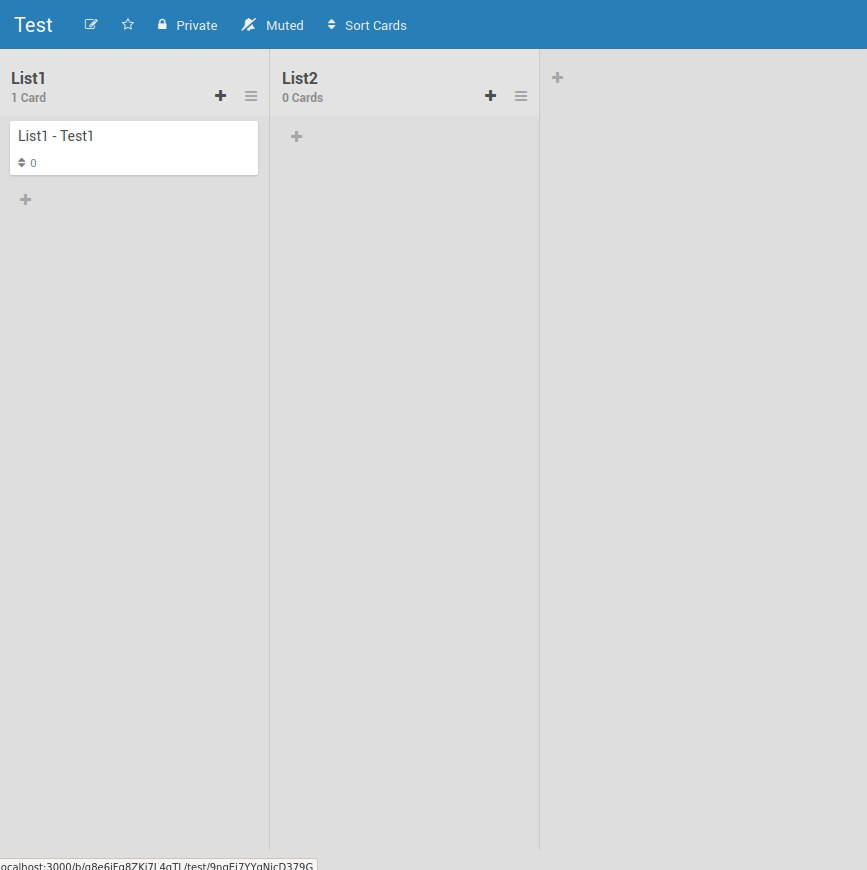Click the plus icon inside List2 body
Viewport: 867px width, 870px height.
tap(296, 136)
